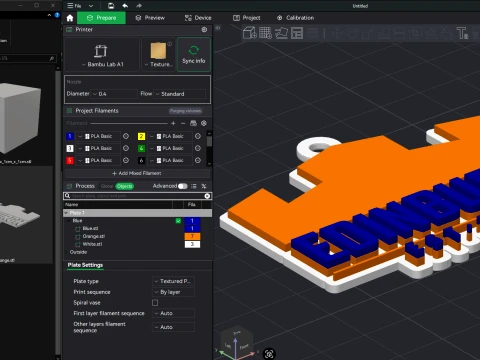The height and width of the screenshot is (360, 480).
Task: Open filament settings gear icon
Action: coord(204,123)
